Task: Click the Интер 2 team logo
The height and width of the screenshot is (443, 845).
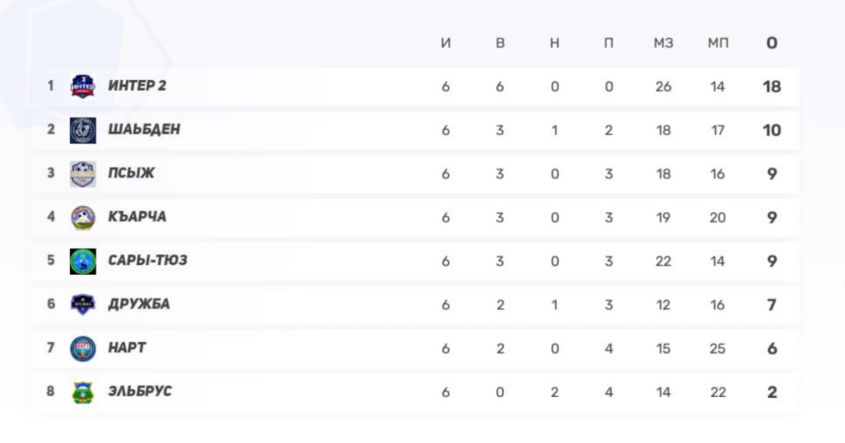Action: point(82,86)
